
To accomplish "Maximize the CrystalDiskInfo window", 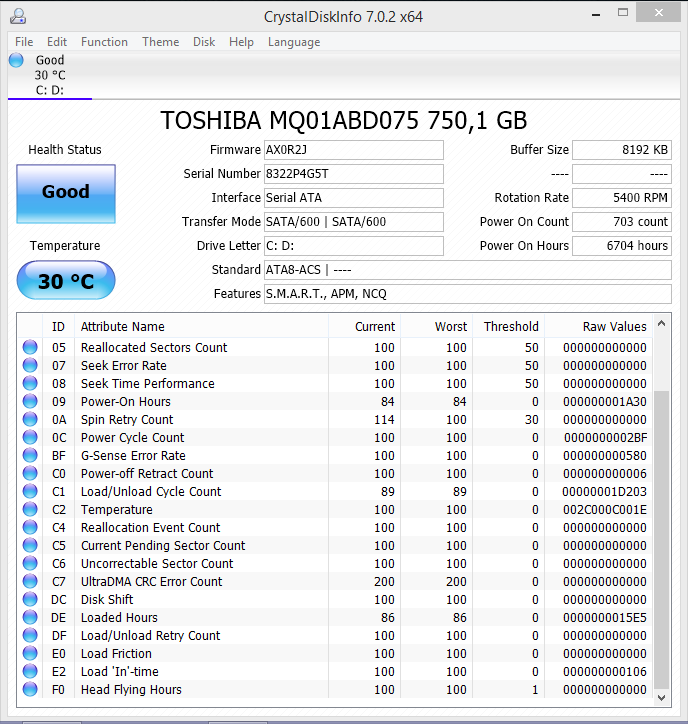I will coord(623,13).
